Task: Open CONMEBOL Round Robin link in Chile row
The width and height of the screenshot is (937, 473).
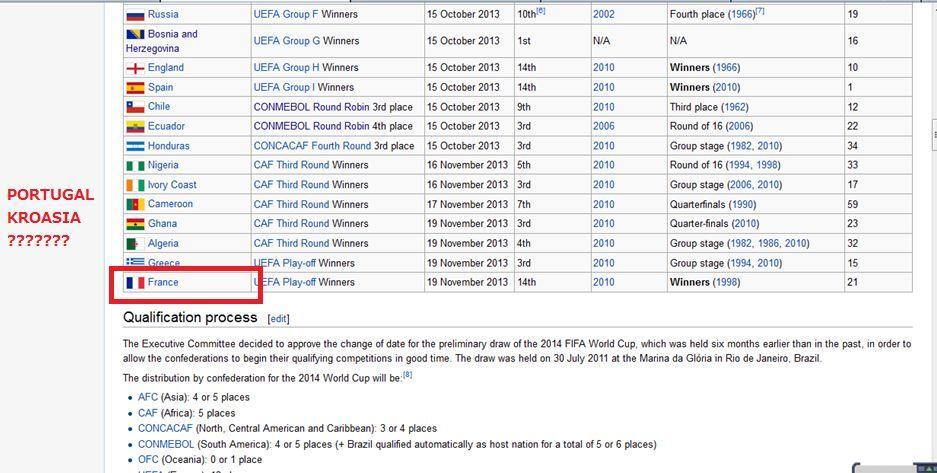Action: [311, 107]
